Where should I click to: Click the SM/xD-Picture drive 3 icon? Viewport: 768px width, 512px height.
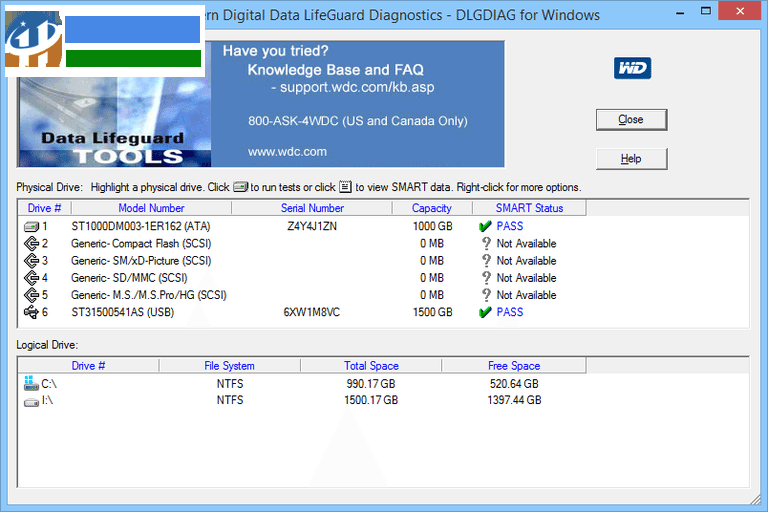(x=31, y=261)
